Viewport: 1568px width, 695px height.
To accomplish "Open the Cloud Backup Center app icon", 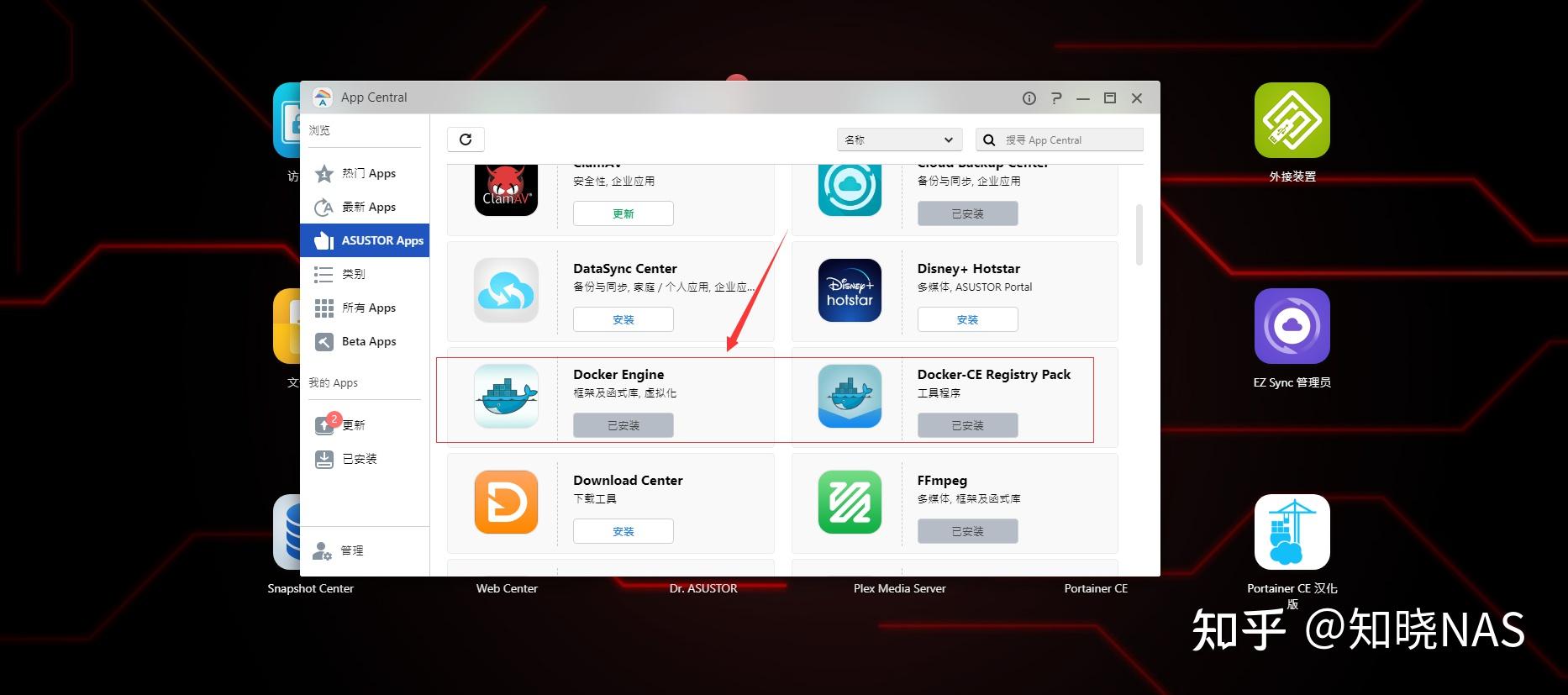I will 850,190.
